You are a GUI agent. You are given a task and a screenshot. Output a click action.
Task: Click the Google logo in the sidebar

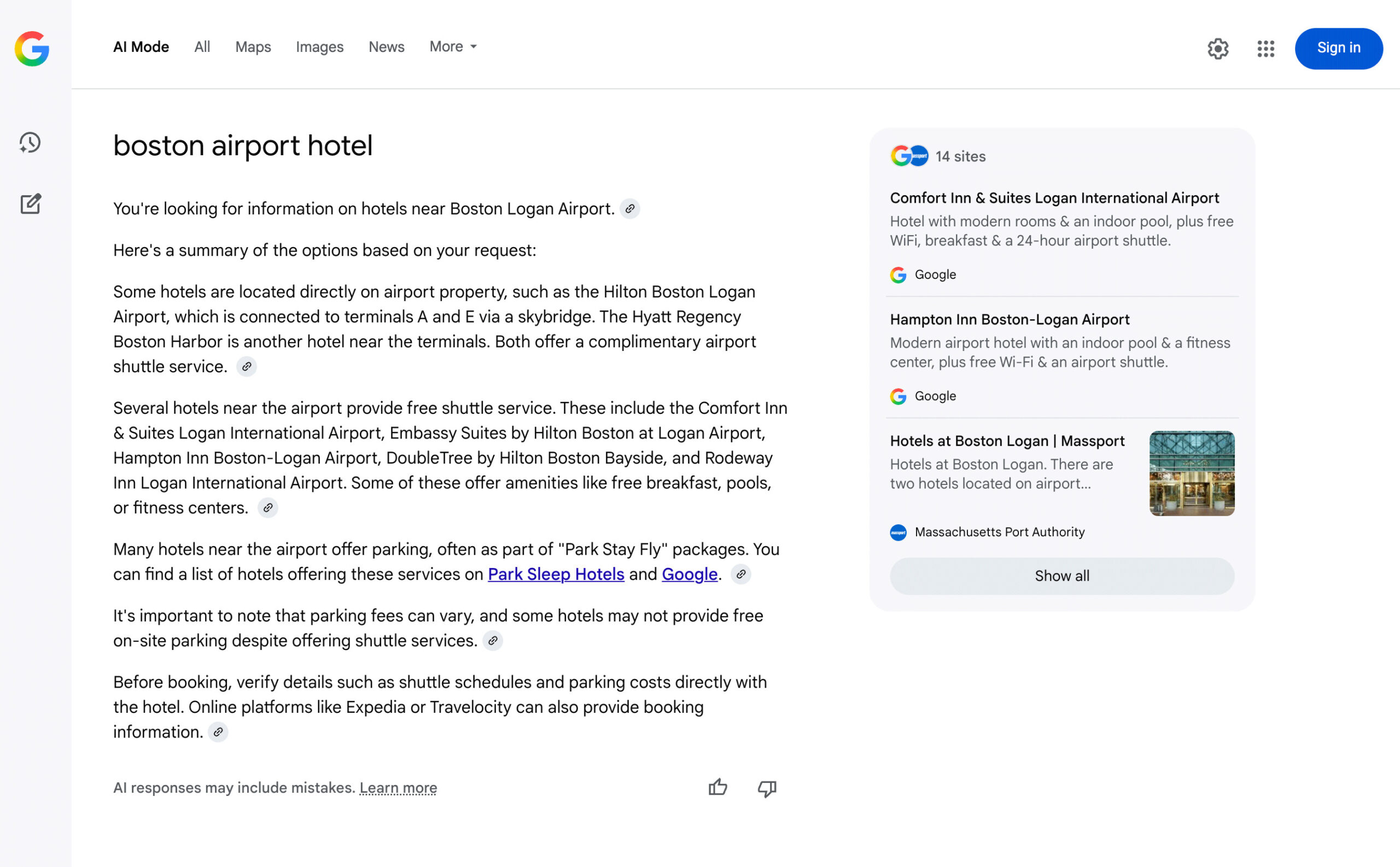tap(32, 48)
